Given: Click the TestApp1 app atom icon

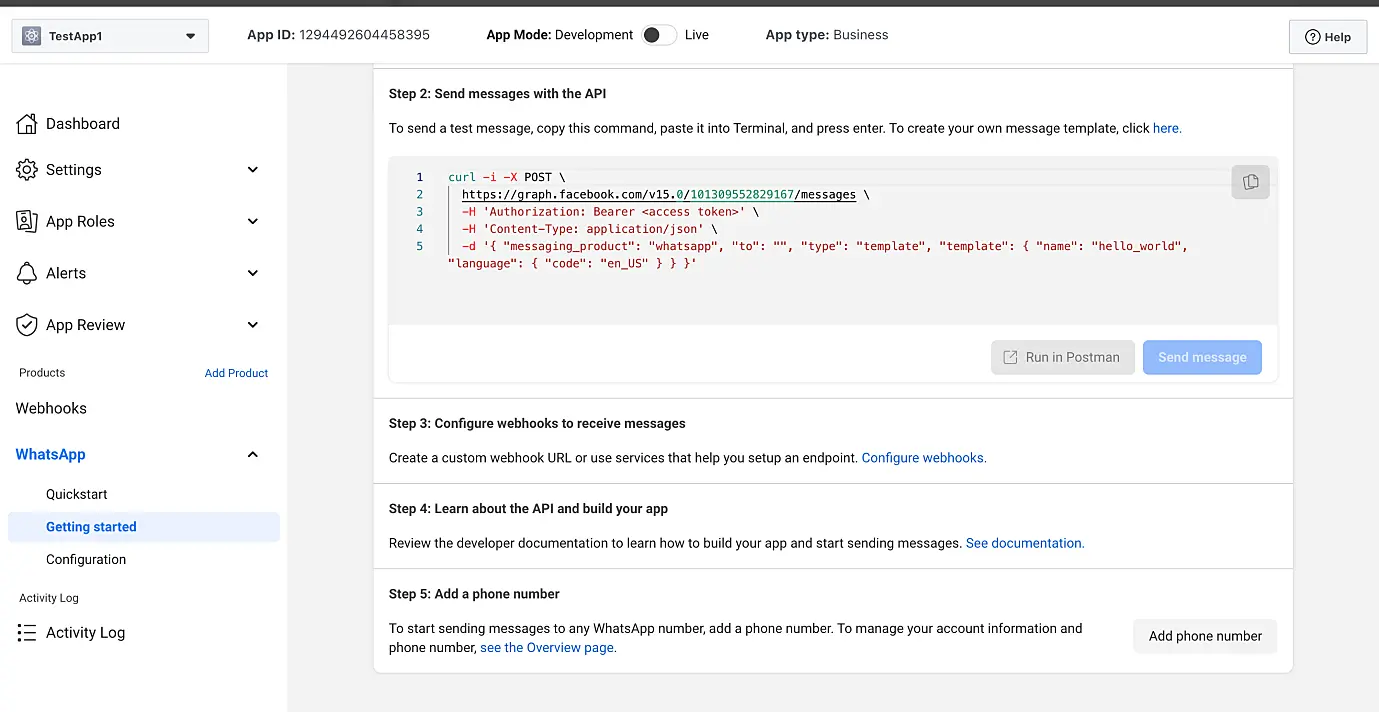Looking at the screenshot, I should click(31, 36).
